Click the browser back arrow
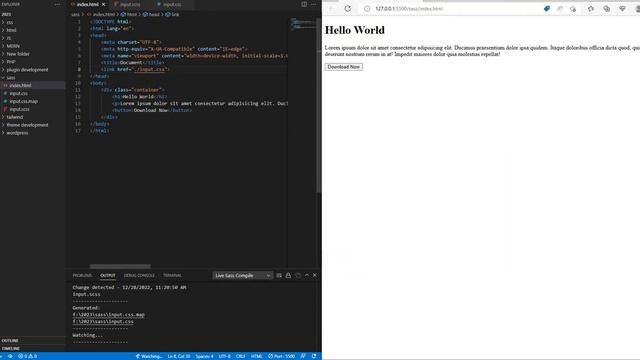Image resolution: width=640 pixels, height=360 pixels. [x=331, y=9]
